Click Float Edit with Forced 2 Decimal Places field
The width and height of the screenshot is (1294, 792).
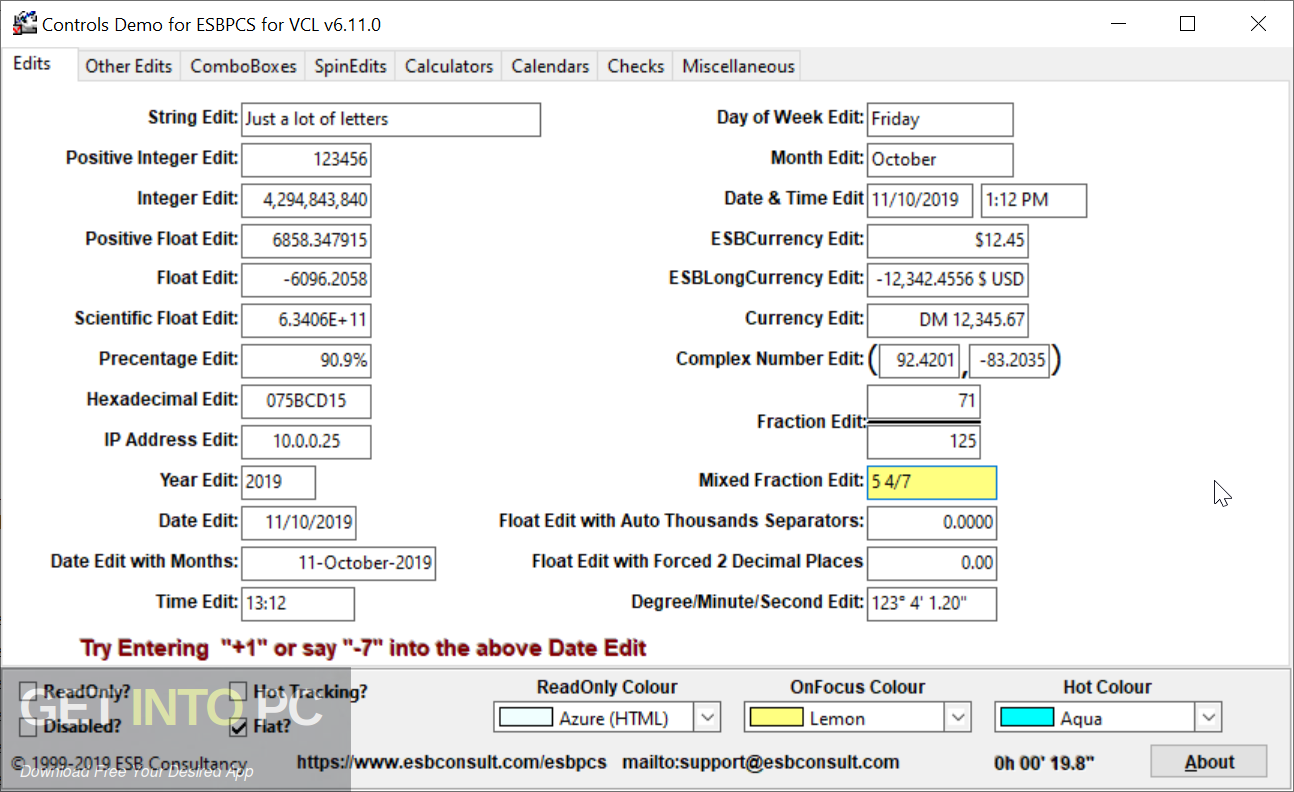point(932,562)
